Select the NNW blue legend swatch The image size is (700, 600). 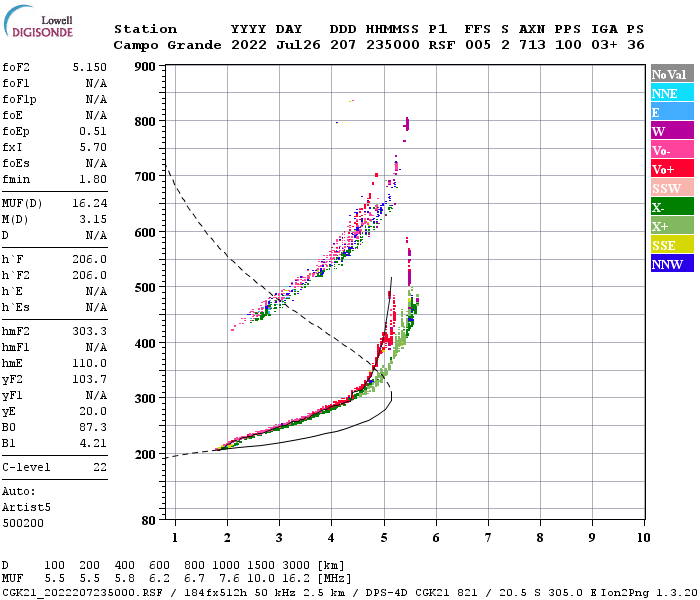672,263
